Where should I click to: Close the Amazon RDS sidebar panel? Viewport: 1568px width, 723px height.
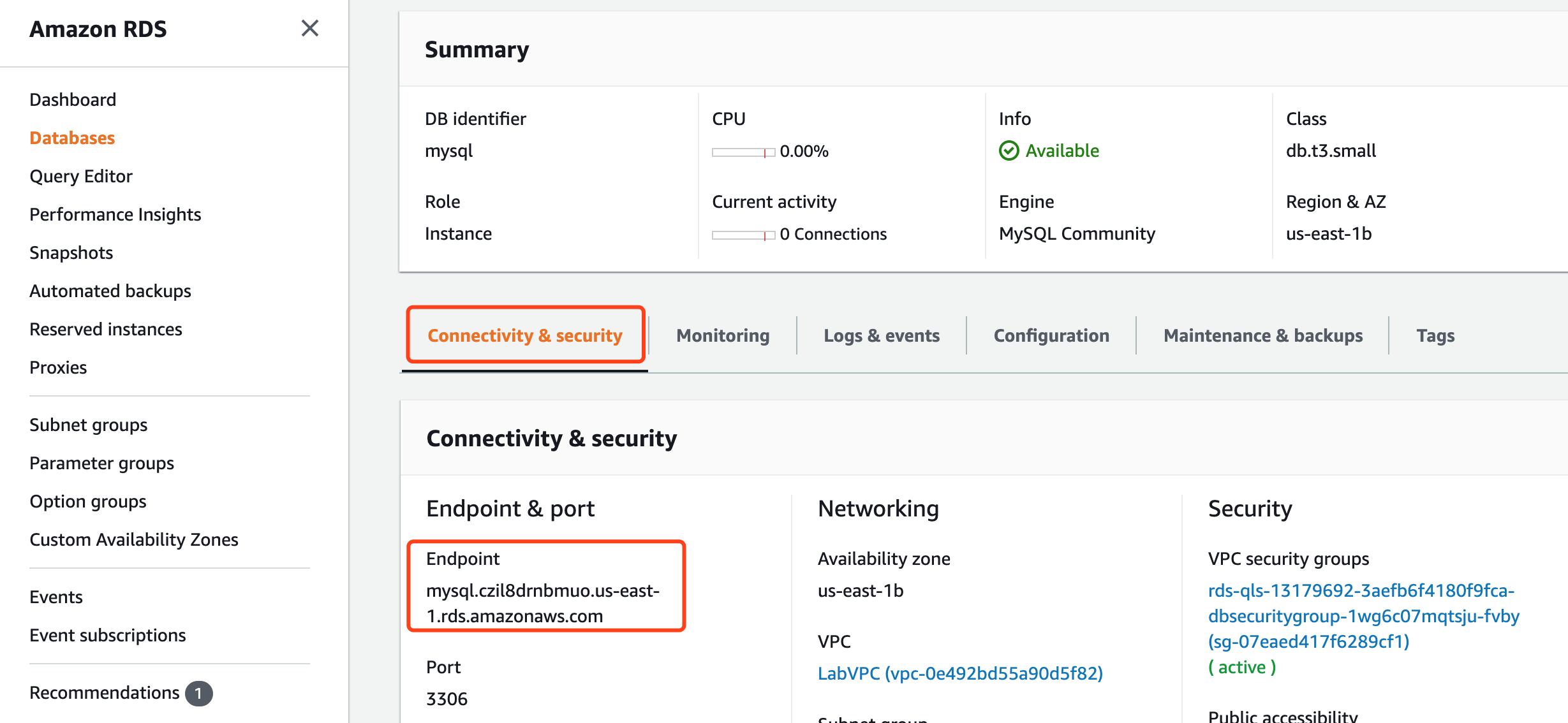pos(309,28)
